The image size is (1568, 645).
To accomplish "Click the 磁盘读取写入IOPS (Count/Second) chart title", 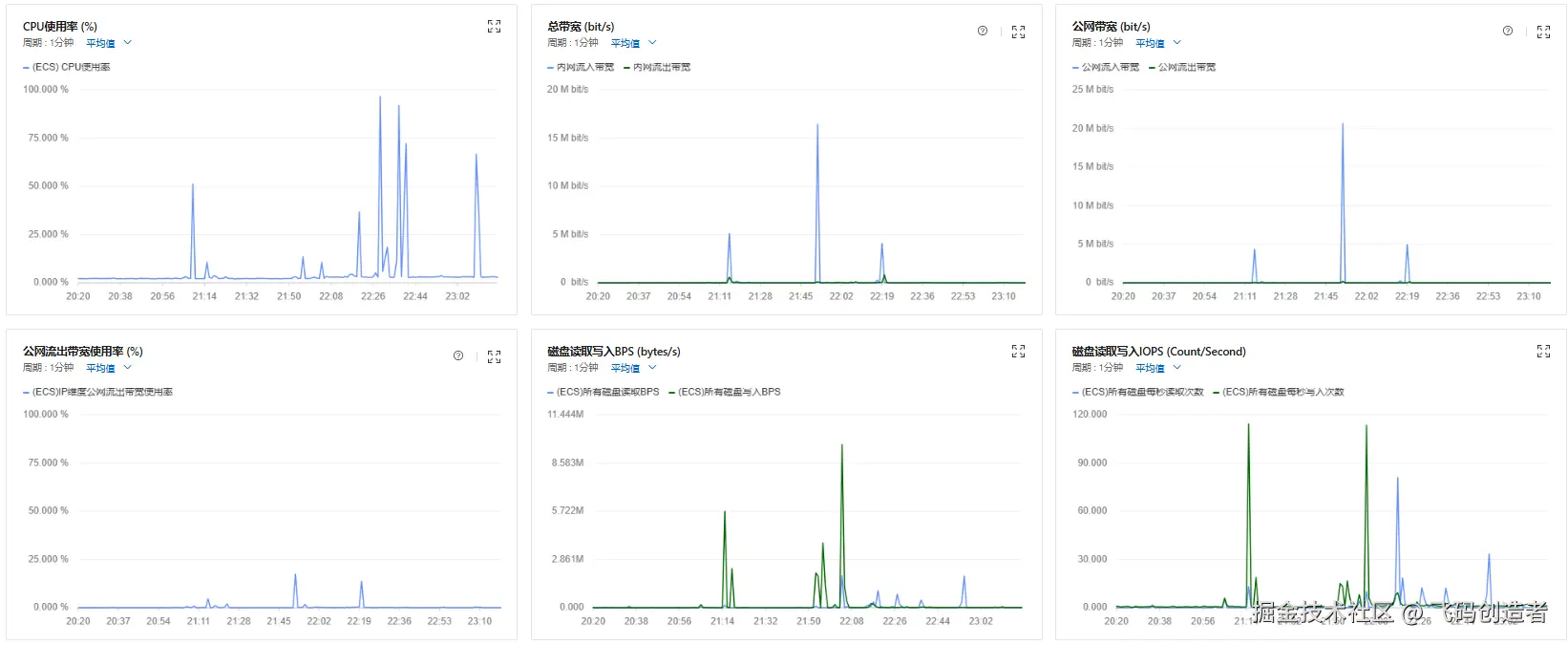I will pyautogui.click(x=1159, y=352).
